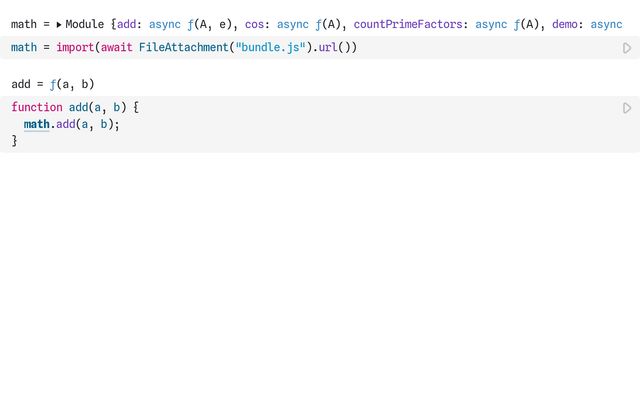
Task: Run the add function cell
Action: (x=627, y=108)
